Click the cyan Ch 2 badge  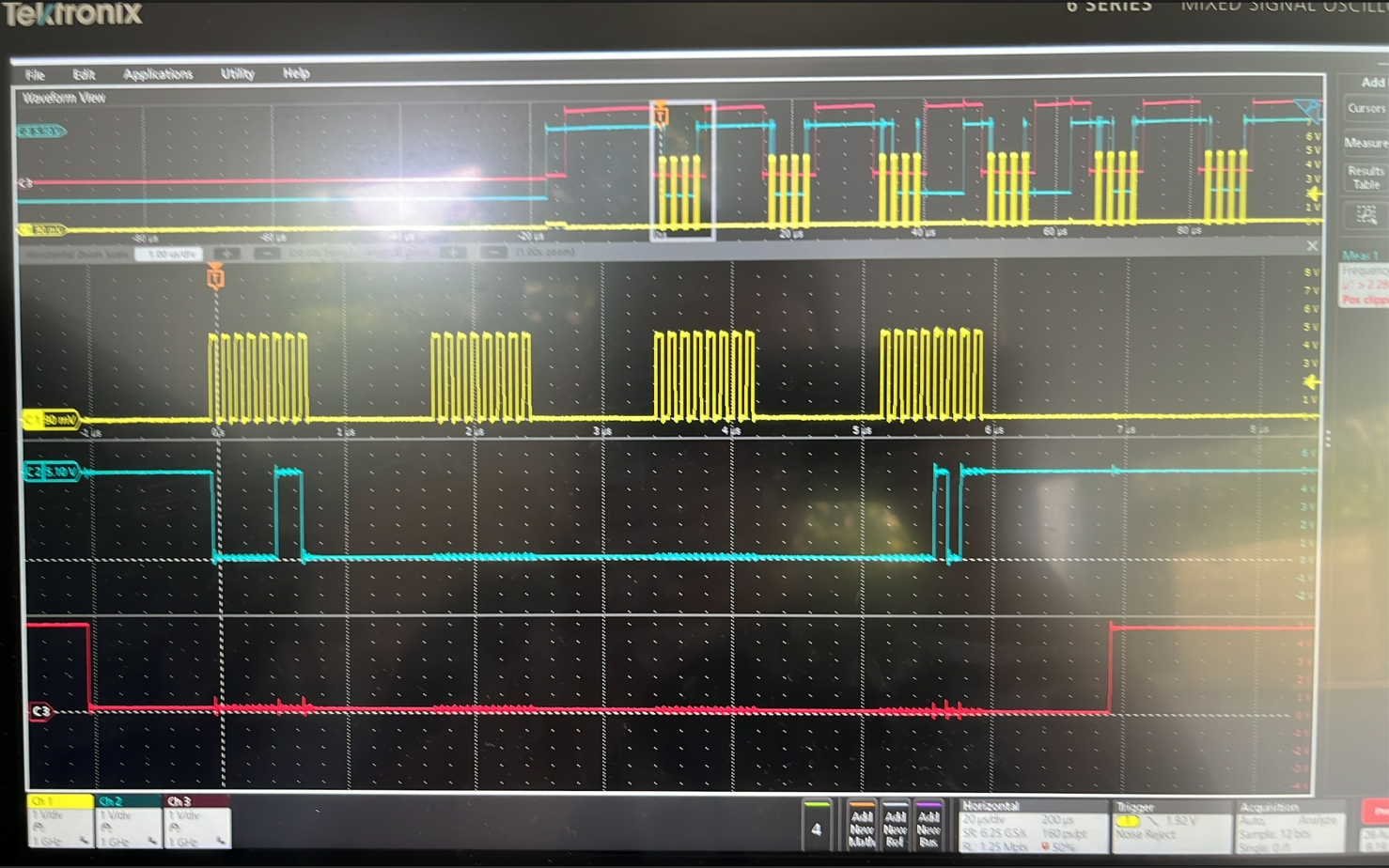coord(128,822)
